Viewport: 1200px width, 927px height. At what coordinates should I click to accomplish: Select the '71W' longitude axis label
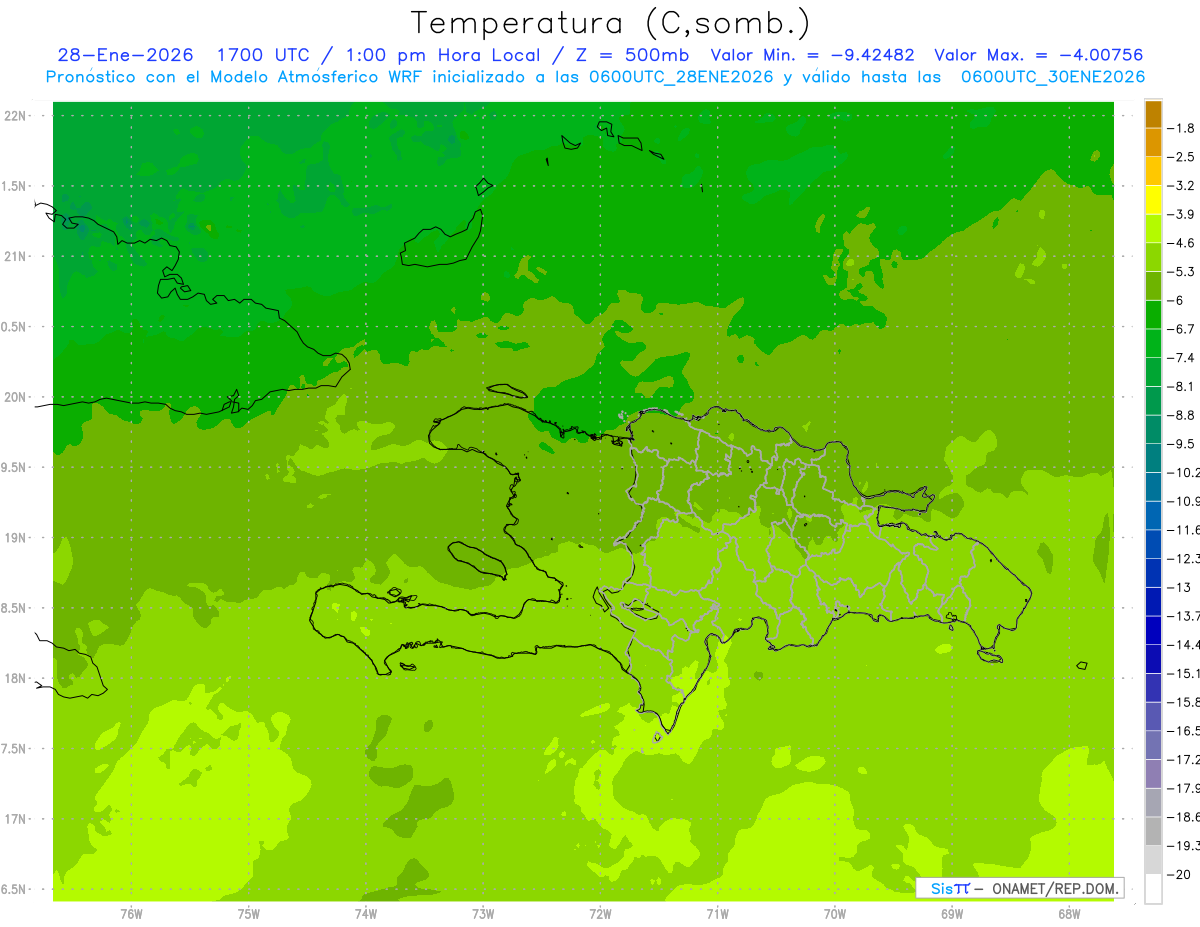coord(717,914)
